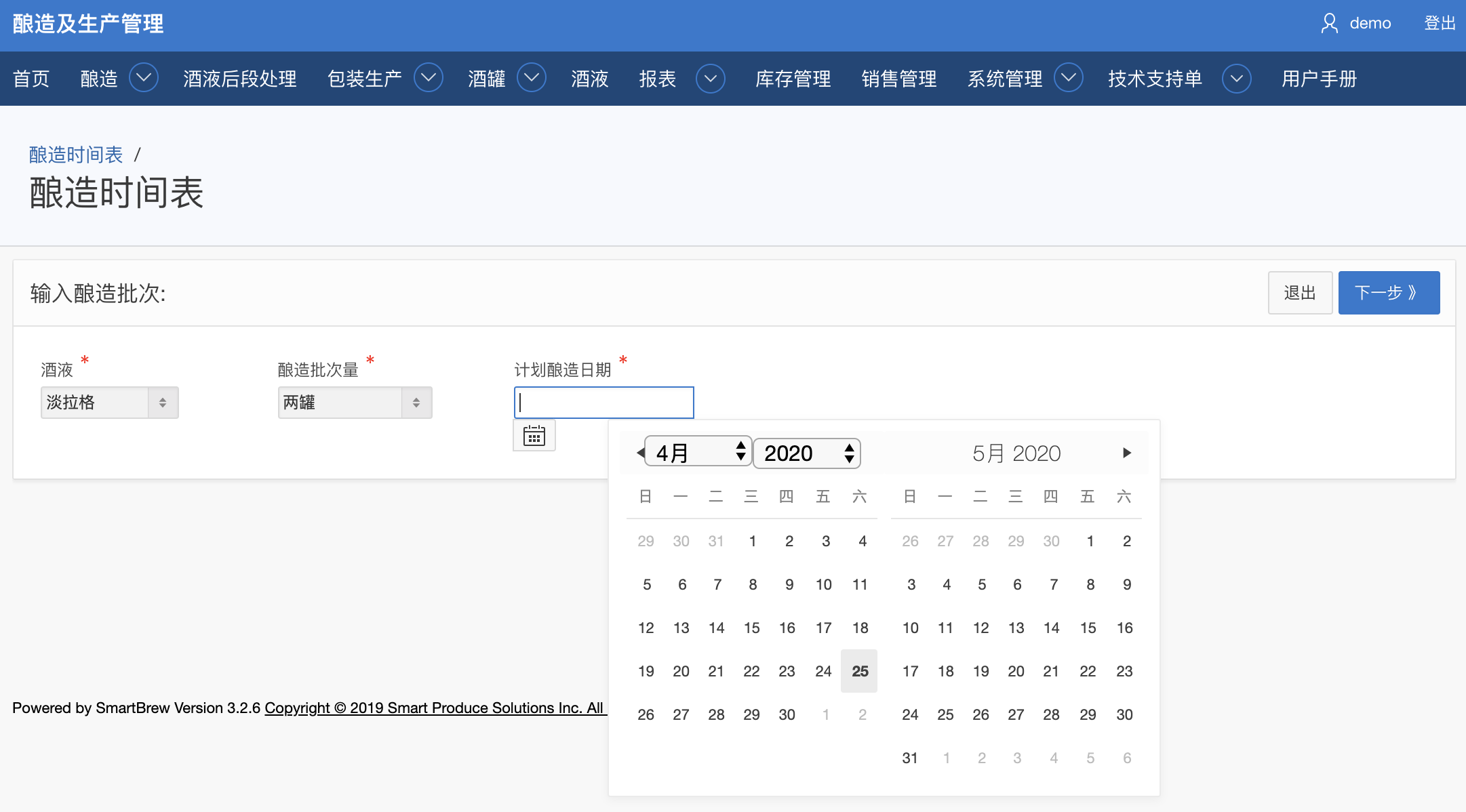Viewport: 1466px width, 812px height.
Task: Expand the 技术支持单 menu chevron
Action: (1236, 79)
